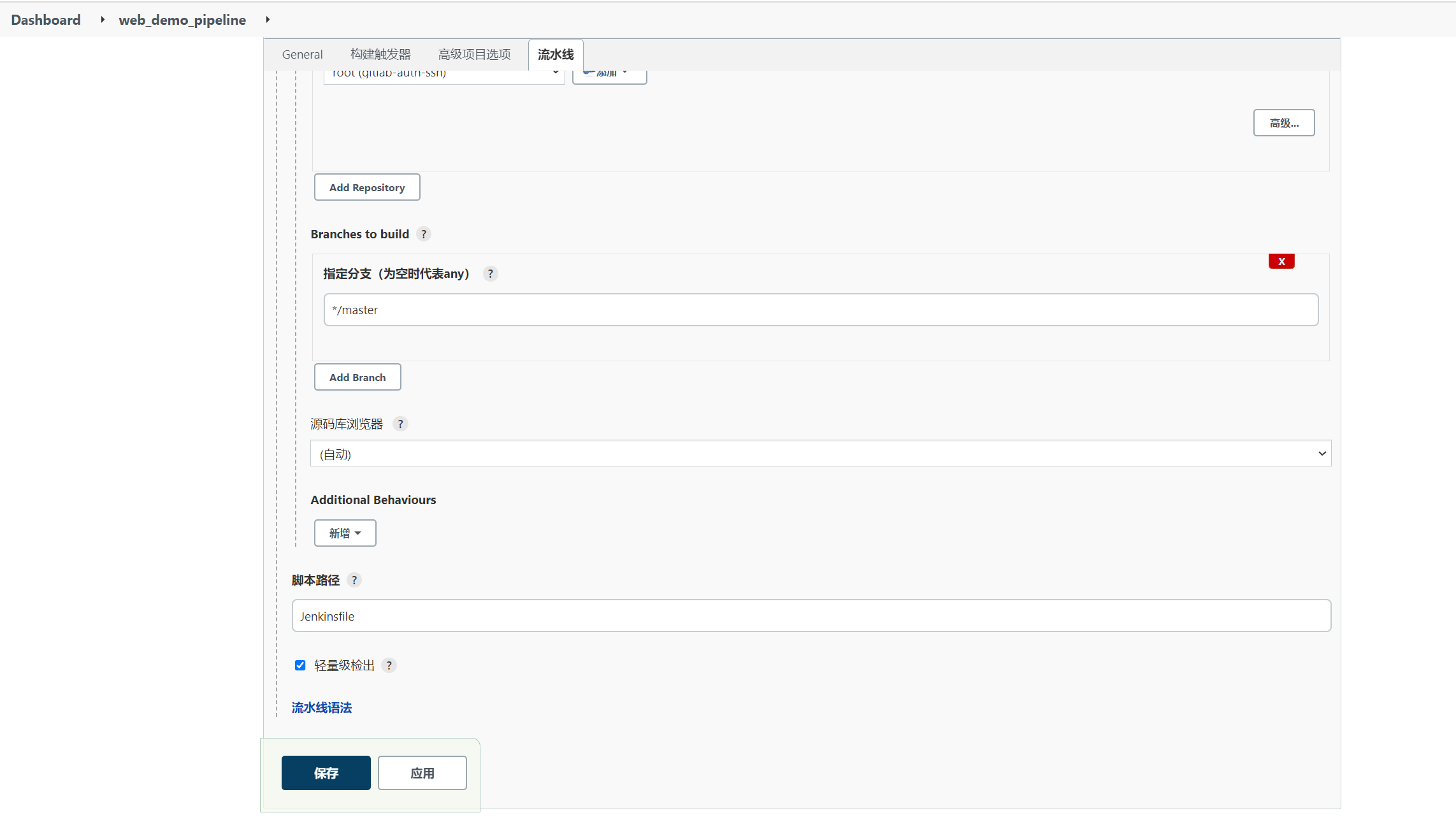Focus the */master branch field

[821, 310]
